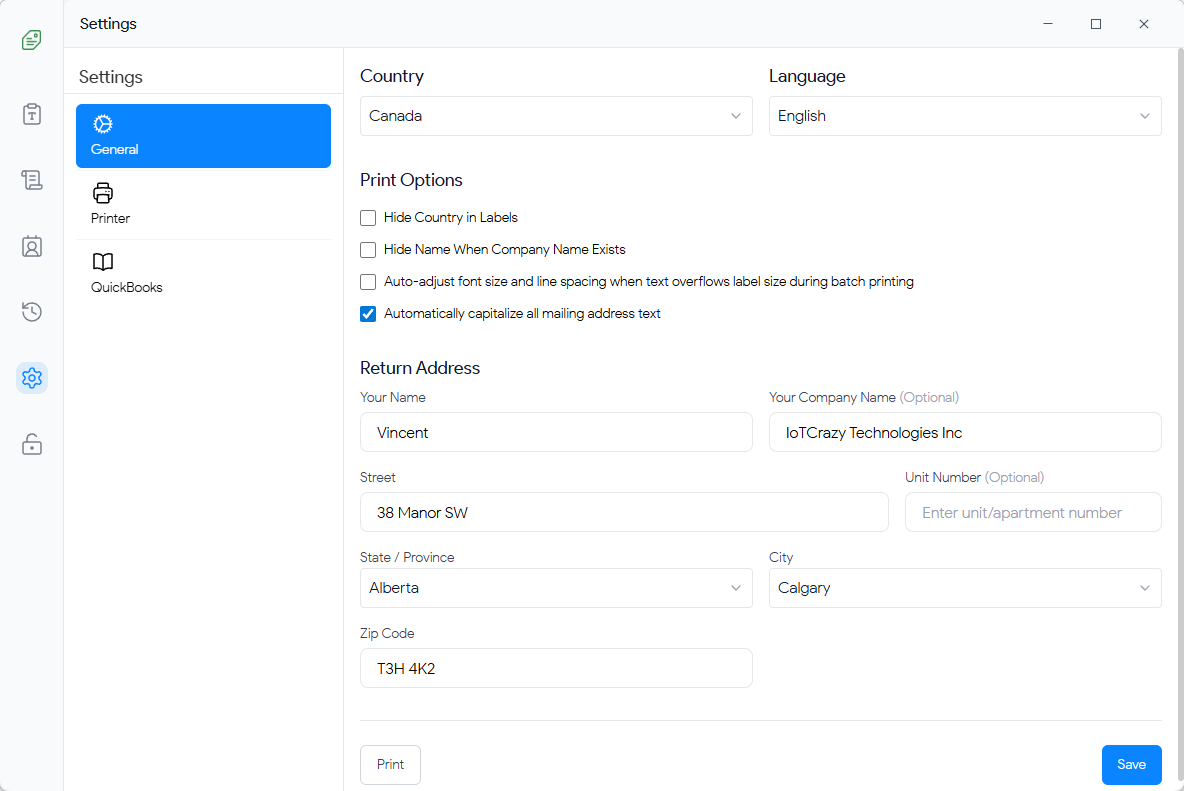Screen dimensions: 1184x791
Task: Open the green labels icon in sidebar
Action: pyautogui.click(x=30, y=40)
